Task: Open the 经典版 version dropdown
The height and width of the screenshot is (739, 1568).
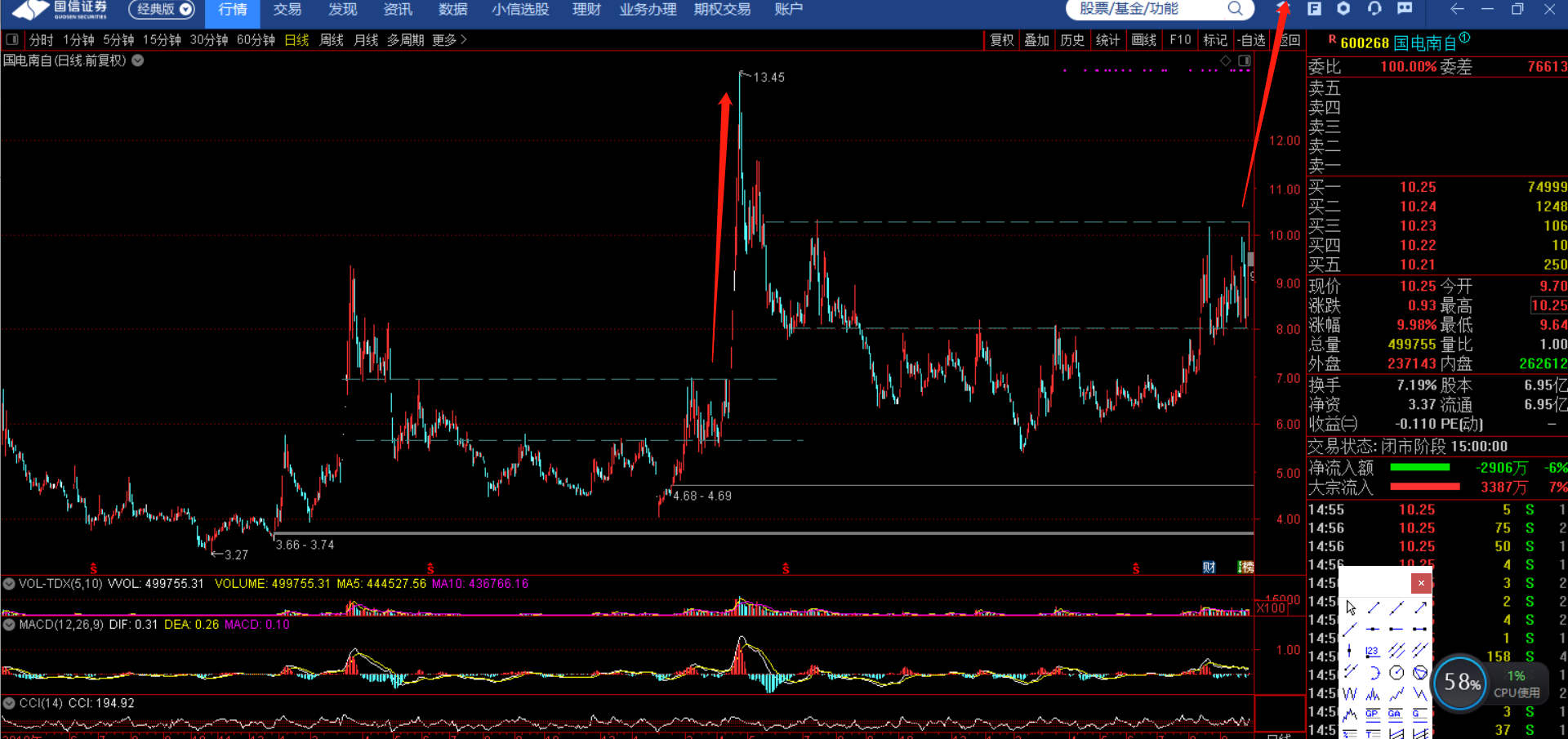Action: [x=162, y=10]
